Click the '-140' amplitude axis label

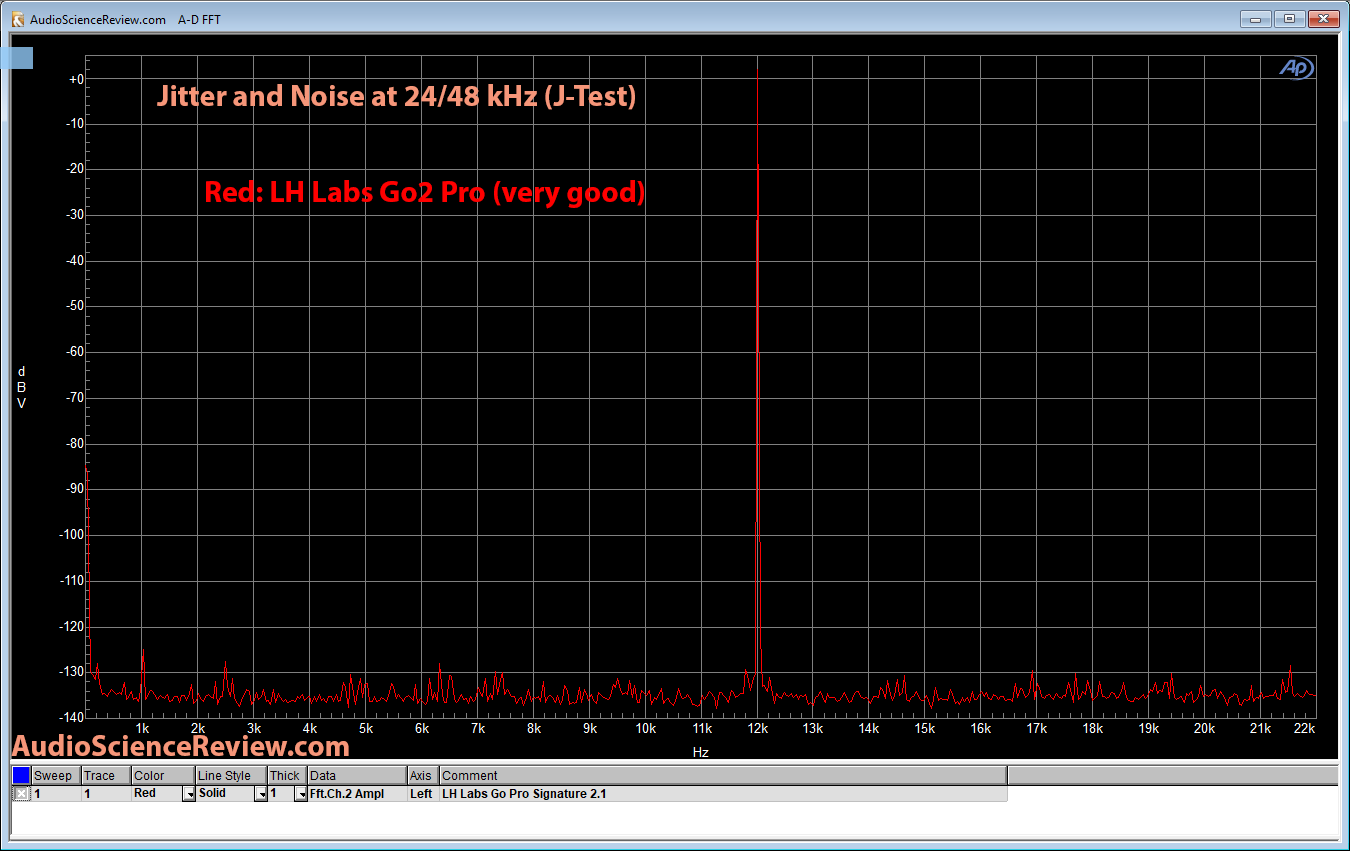72,717
